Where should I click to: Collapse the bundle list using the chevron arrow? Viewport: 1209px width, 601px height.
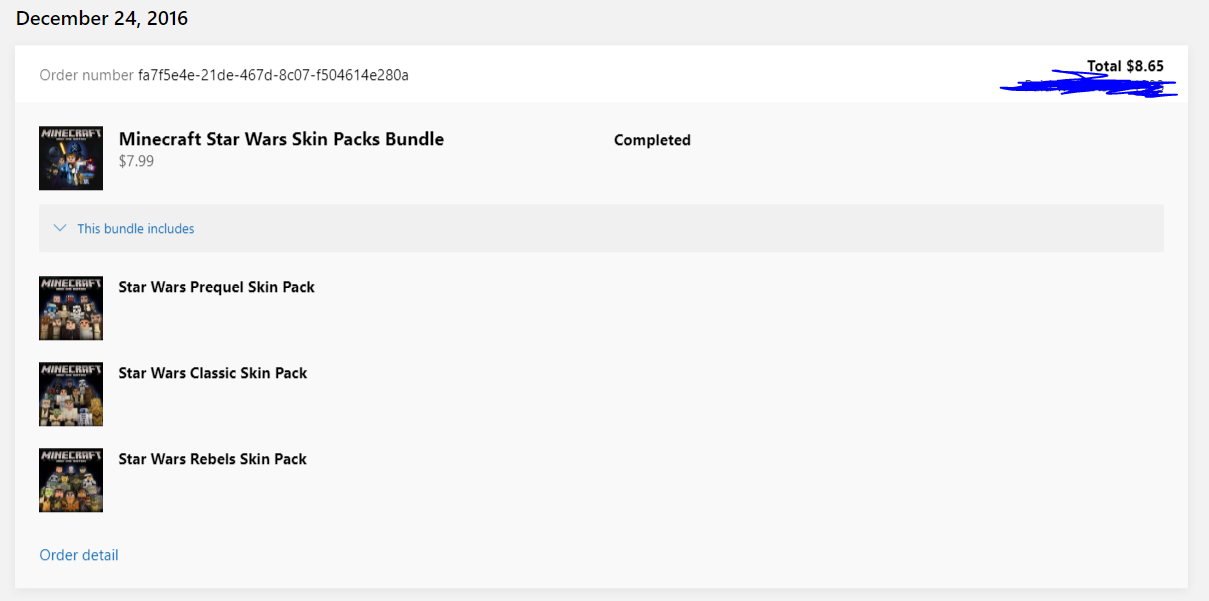point(60,229)
